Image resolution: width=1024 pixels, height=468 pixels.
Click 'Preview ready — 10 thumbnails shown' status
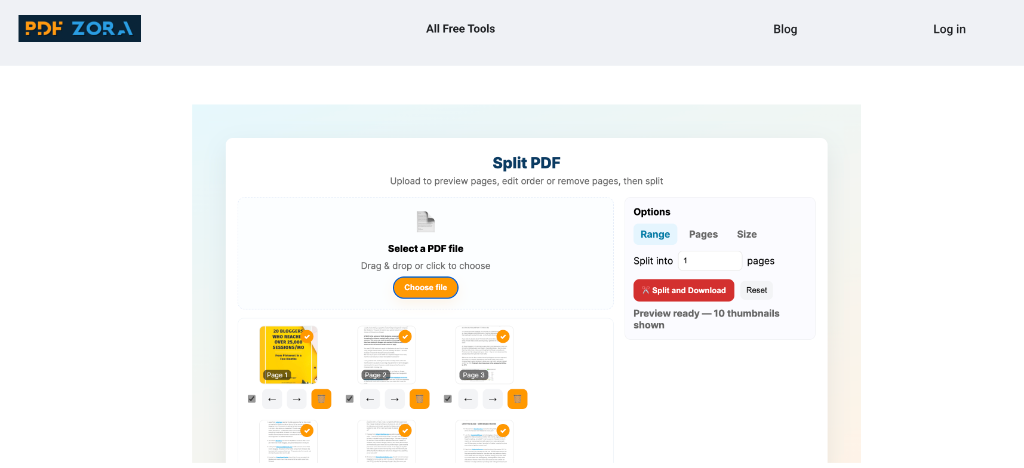[x=706, y=319]
